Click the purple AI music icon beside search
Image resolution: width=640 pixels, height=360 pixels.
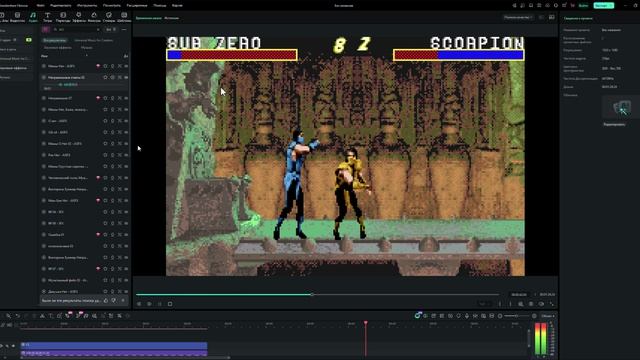(x=45, y=29)
